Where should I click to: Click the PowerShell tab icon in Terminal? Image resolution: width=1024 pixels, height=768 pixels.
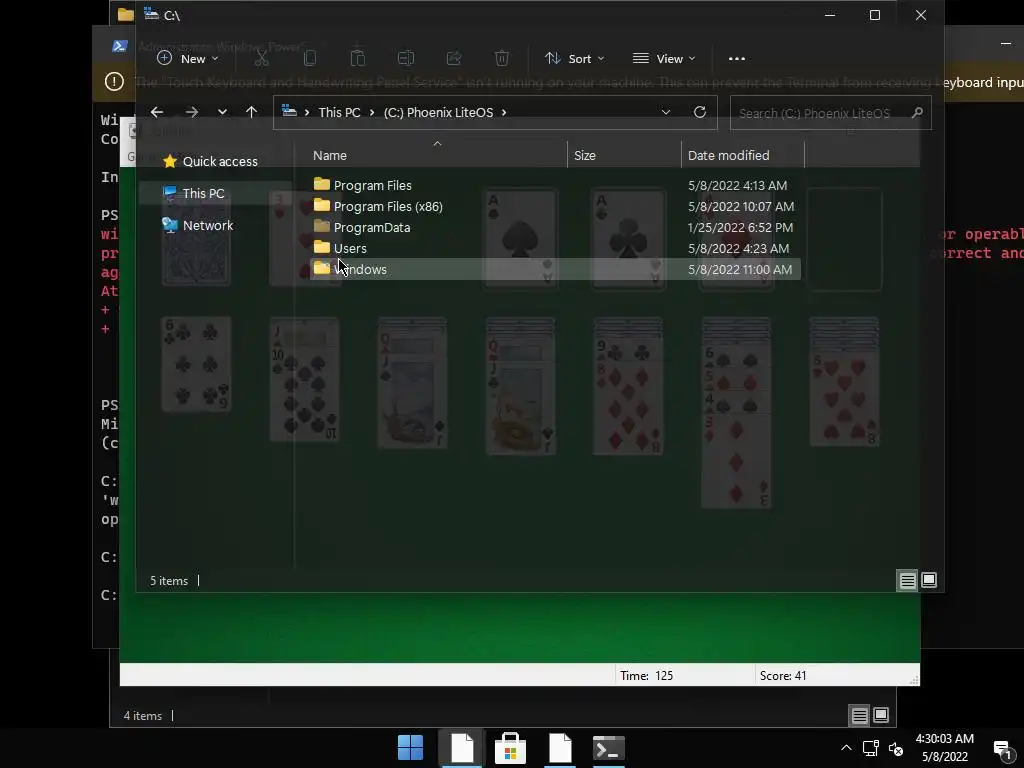point(120,46)
